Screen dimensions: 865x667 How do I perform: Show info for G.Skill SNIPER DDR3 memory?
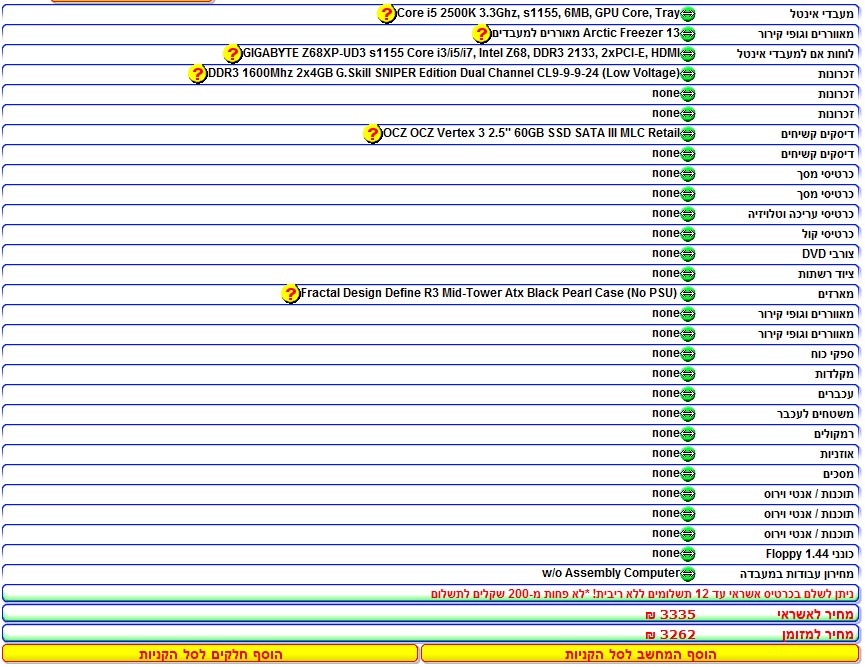click(198, 74)
